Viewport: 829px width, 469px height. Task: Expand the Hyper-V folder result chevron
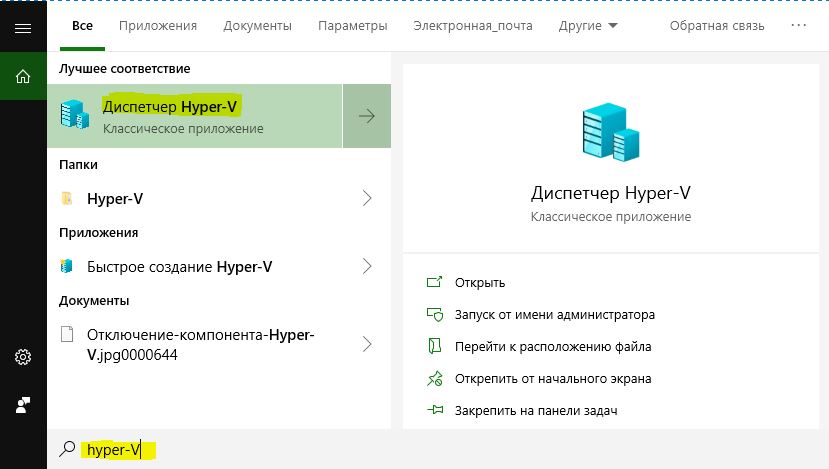(x=367, y=198)
